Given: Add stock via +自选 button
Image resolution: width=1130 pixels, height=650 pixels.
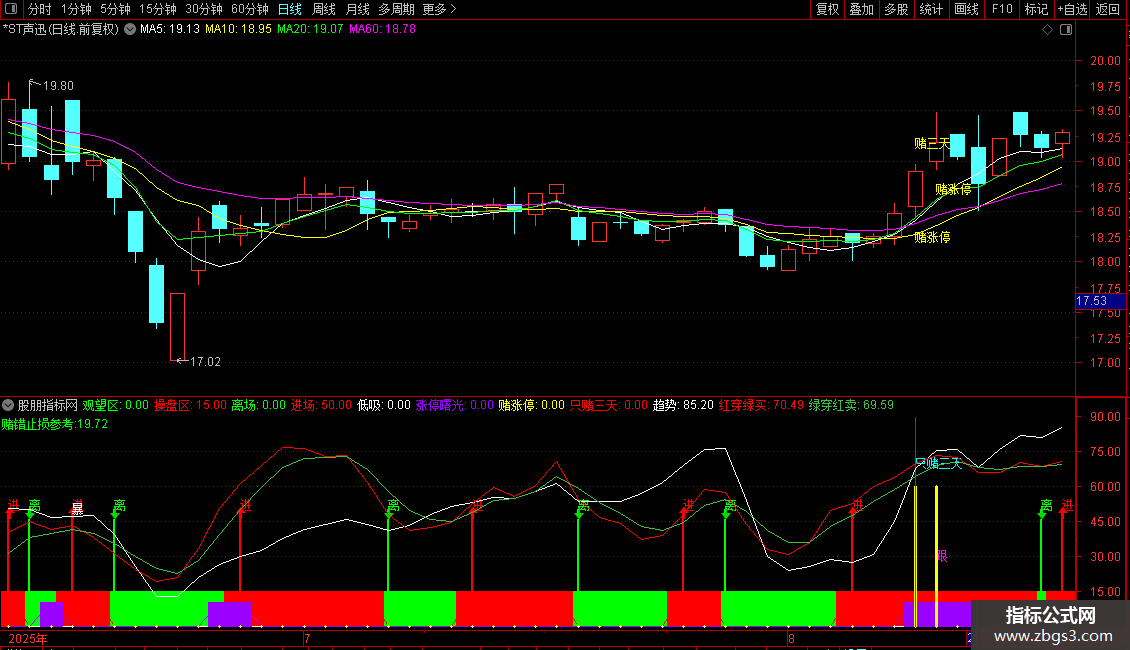Looking at the screenshot, I should click(x=1072, y=9).
